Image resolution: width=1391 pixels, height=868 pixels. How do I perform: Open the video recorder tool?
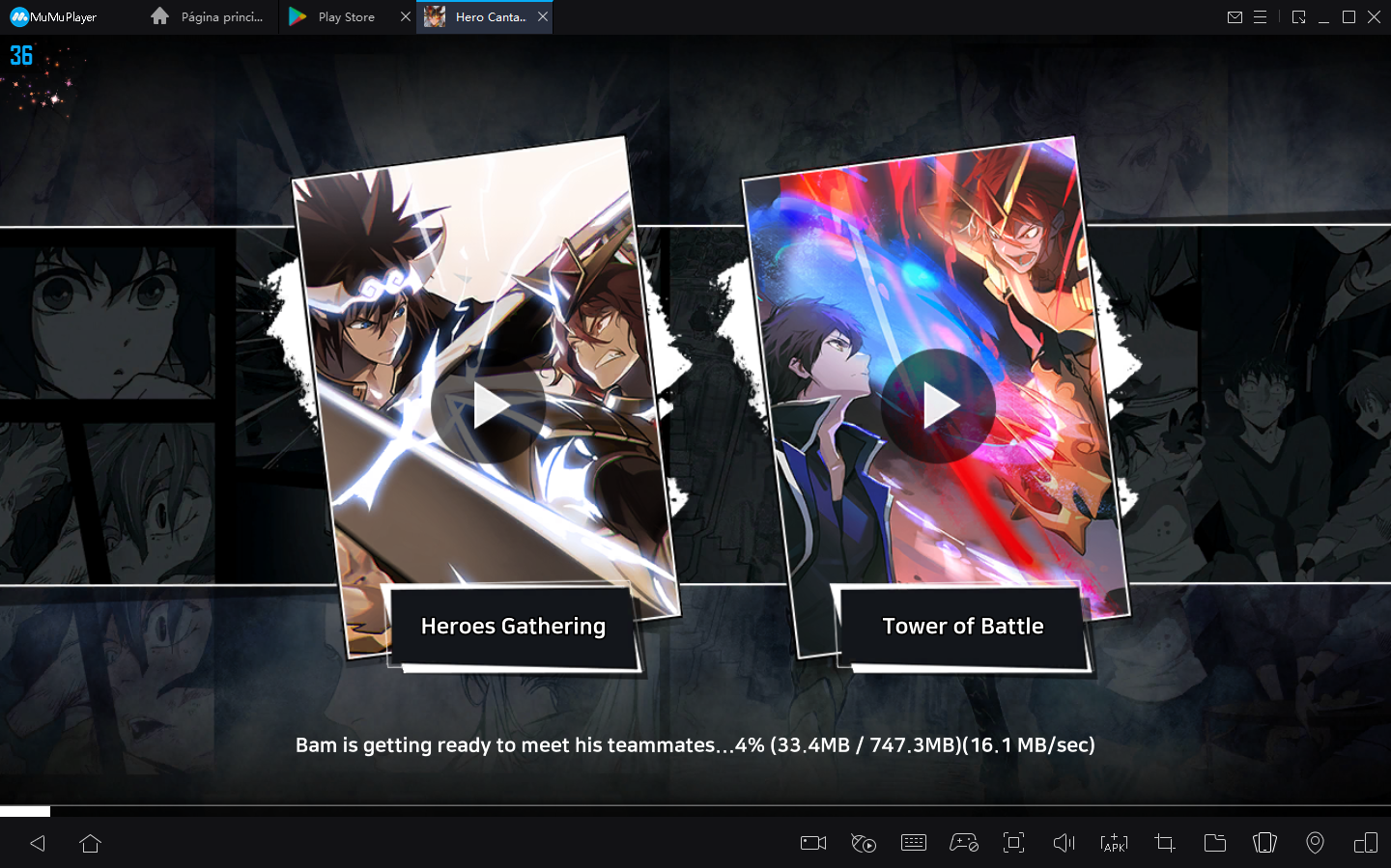pos(813,843)
